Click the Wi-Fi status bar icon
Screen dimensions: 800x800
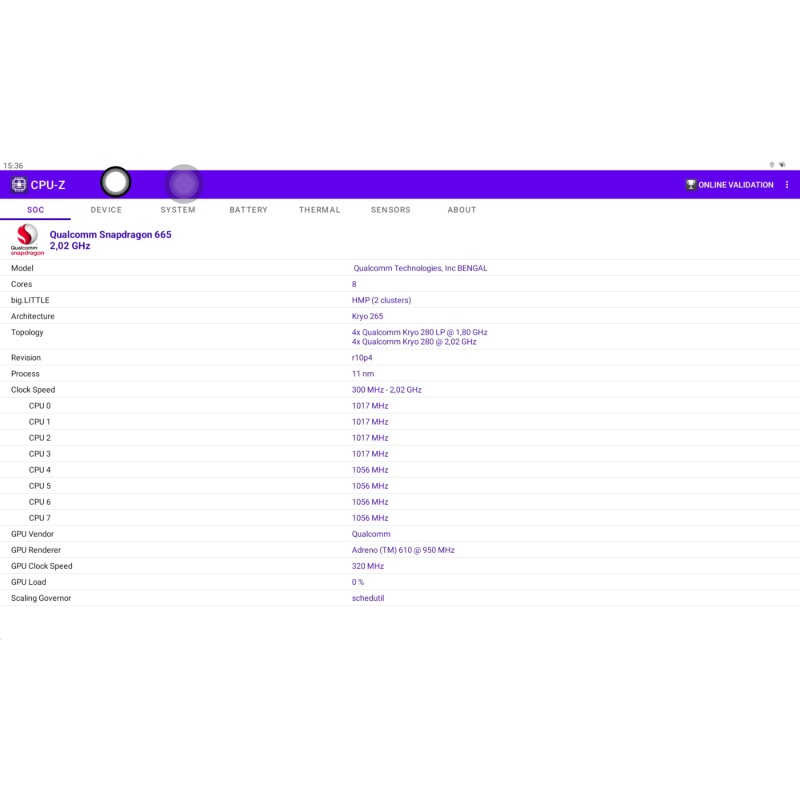tap(782, 165)
